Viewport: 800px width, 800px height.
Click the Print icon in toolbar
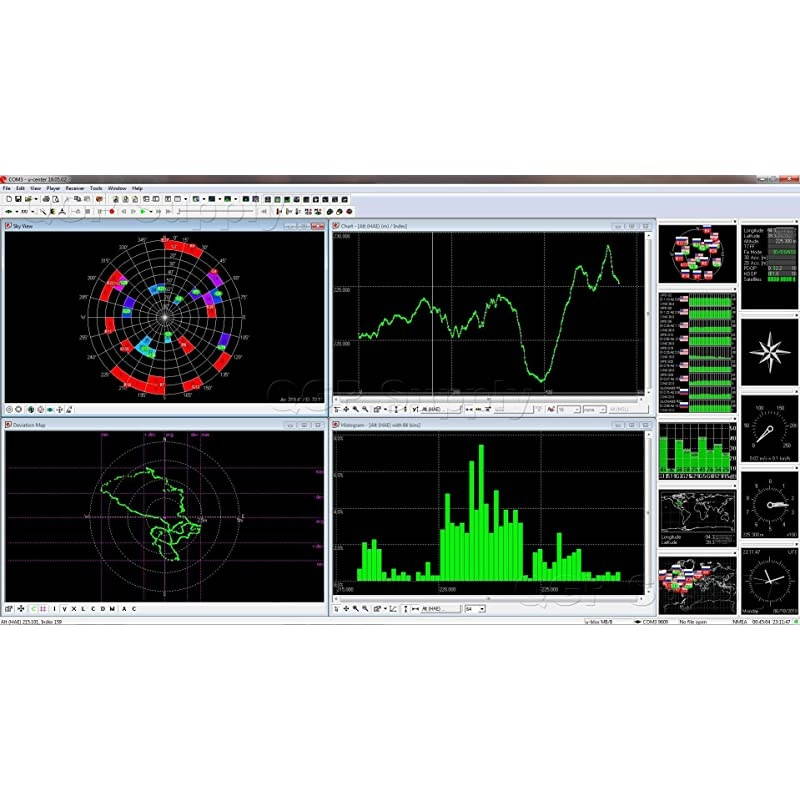pos(45,199)
